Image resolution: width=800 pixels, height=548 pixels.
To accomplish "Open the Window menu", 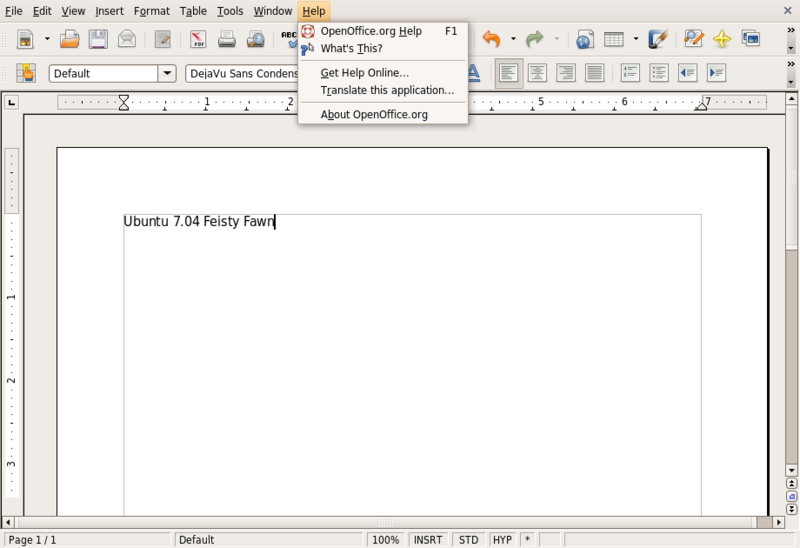I will tap(273, 11).
